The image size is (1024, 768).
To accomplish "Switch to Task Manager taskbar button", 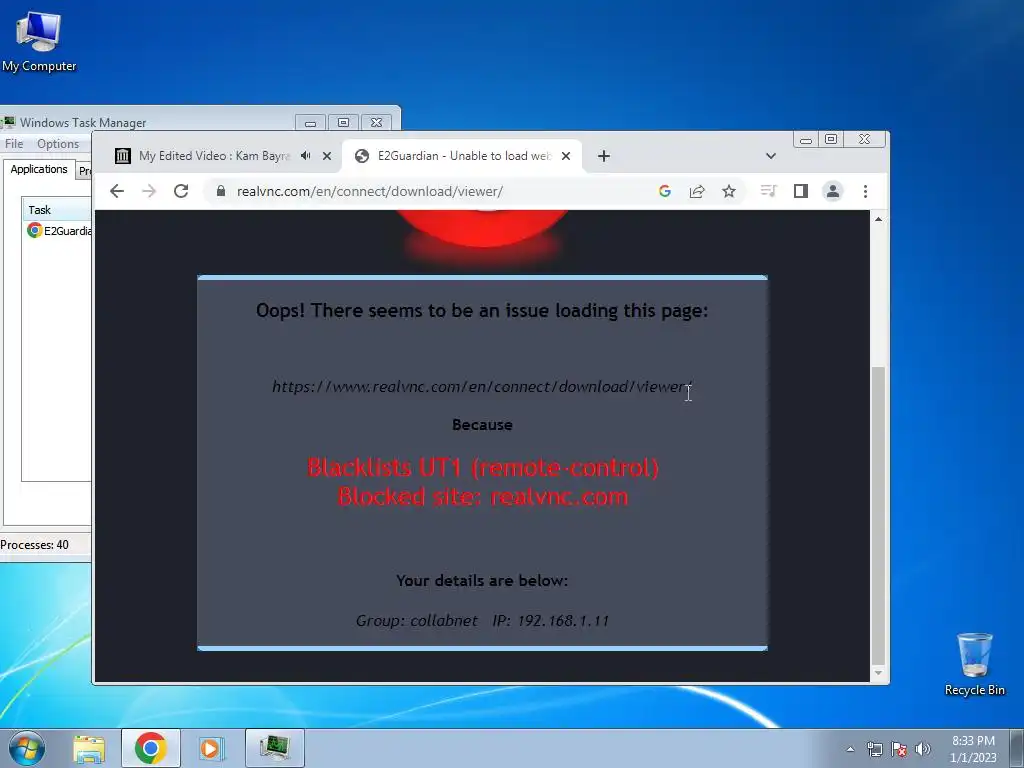I will (x=274, y=748).
